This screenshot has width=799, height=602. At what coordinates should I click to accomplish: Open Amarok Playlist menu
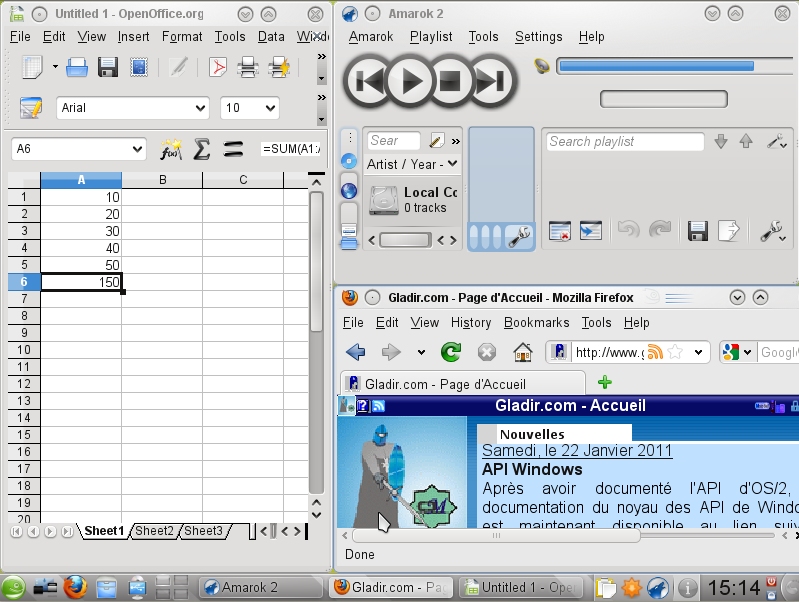click(x=431, y=37)
